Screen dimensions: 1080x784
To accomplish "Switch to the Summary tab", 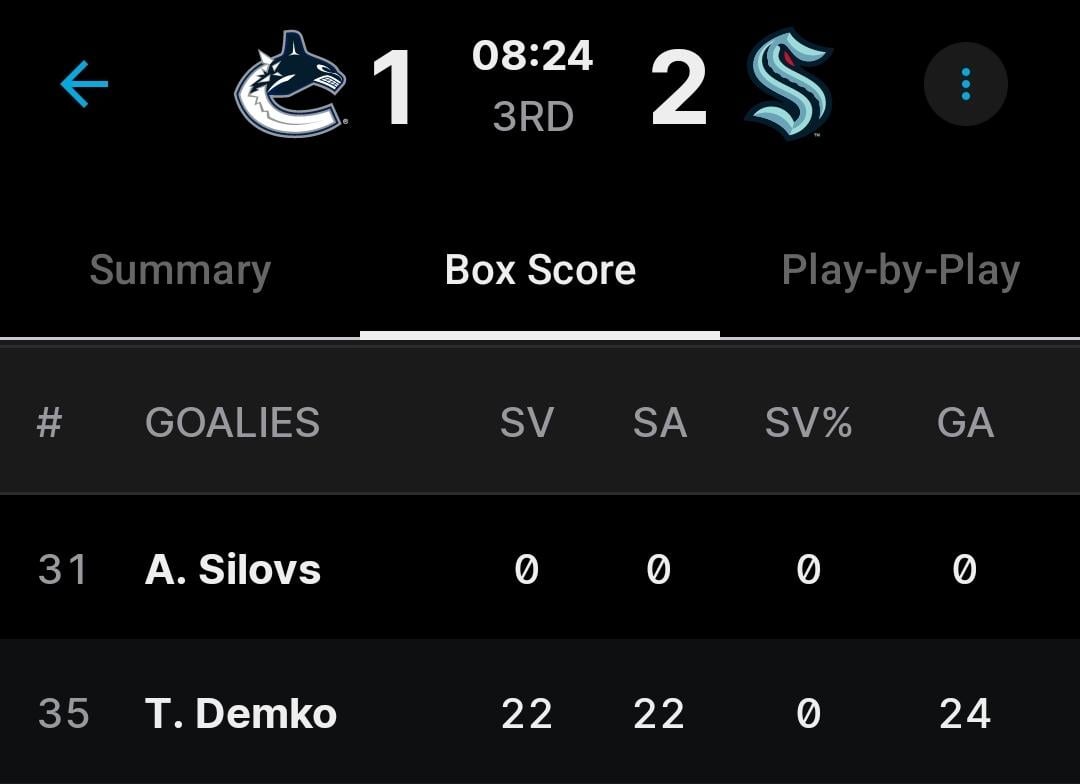I will click(x=180, y=271).
